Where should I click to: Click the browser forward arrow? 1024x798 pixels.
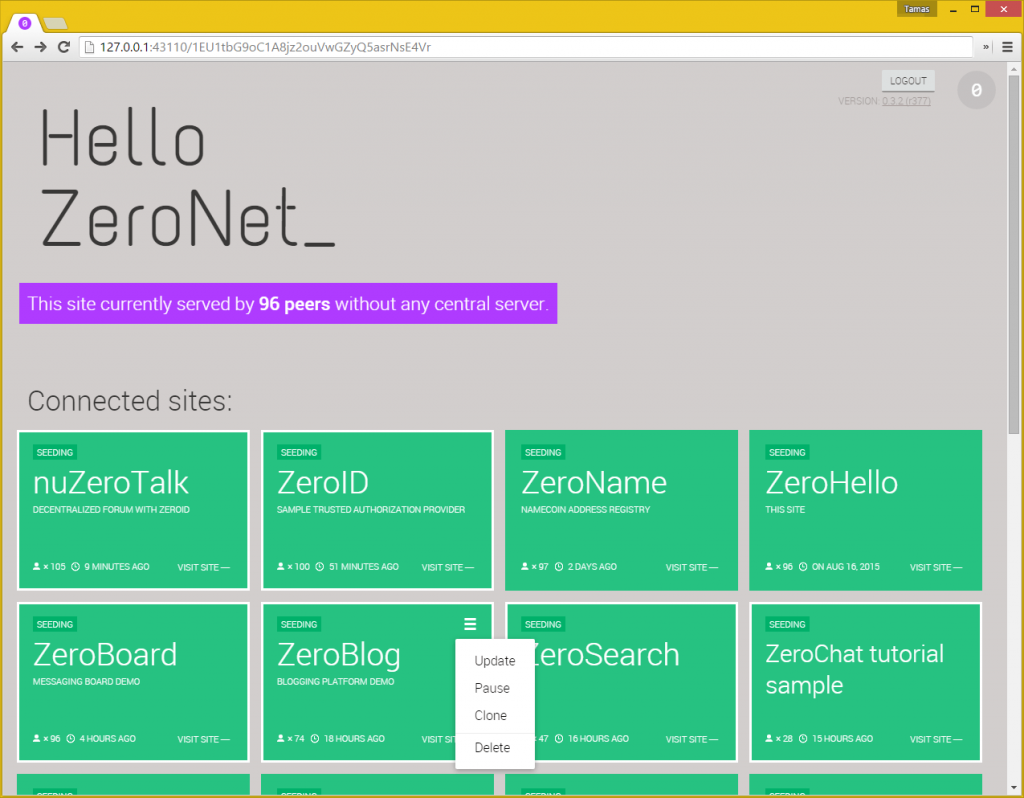point(40,47)
